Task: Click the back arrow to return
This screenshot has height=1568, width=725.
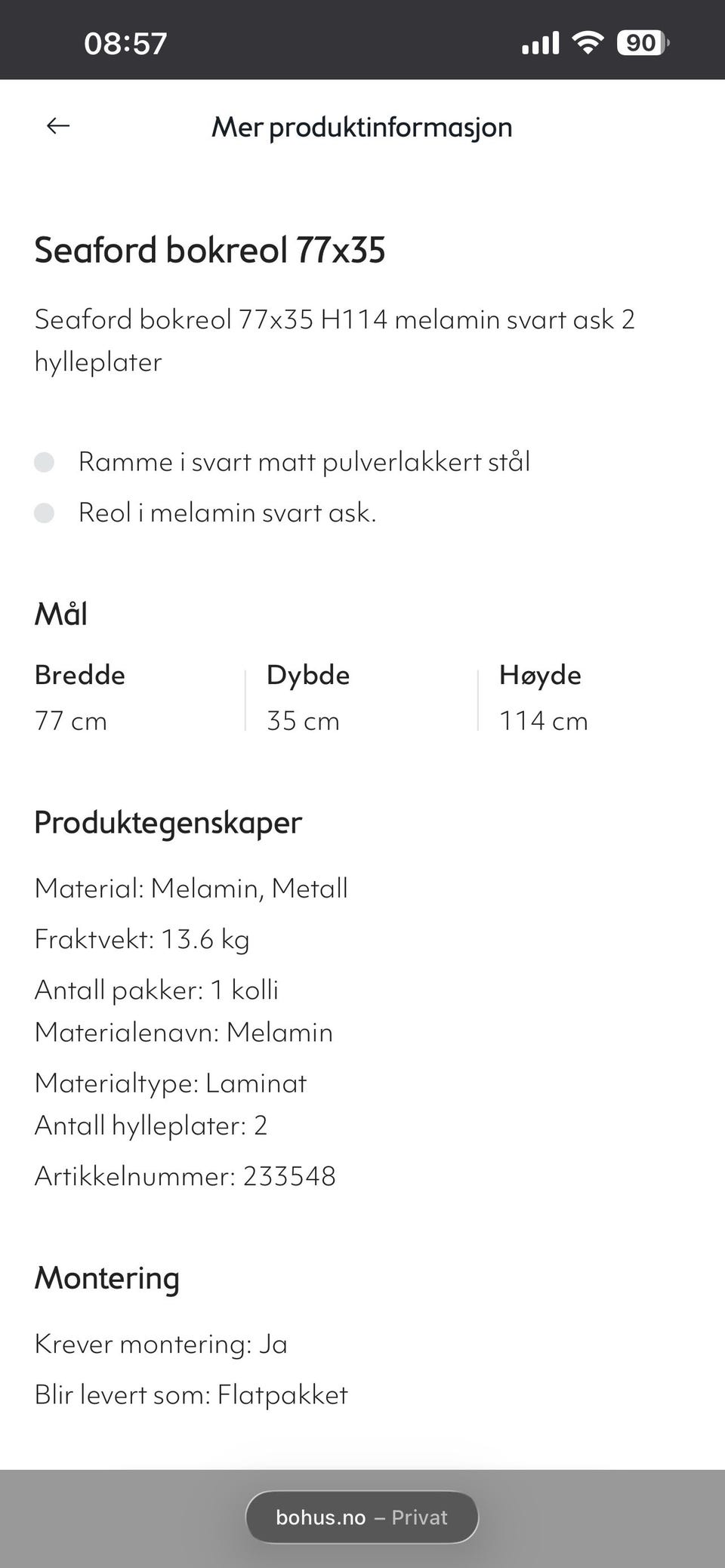Action: (57, 125)
